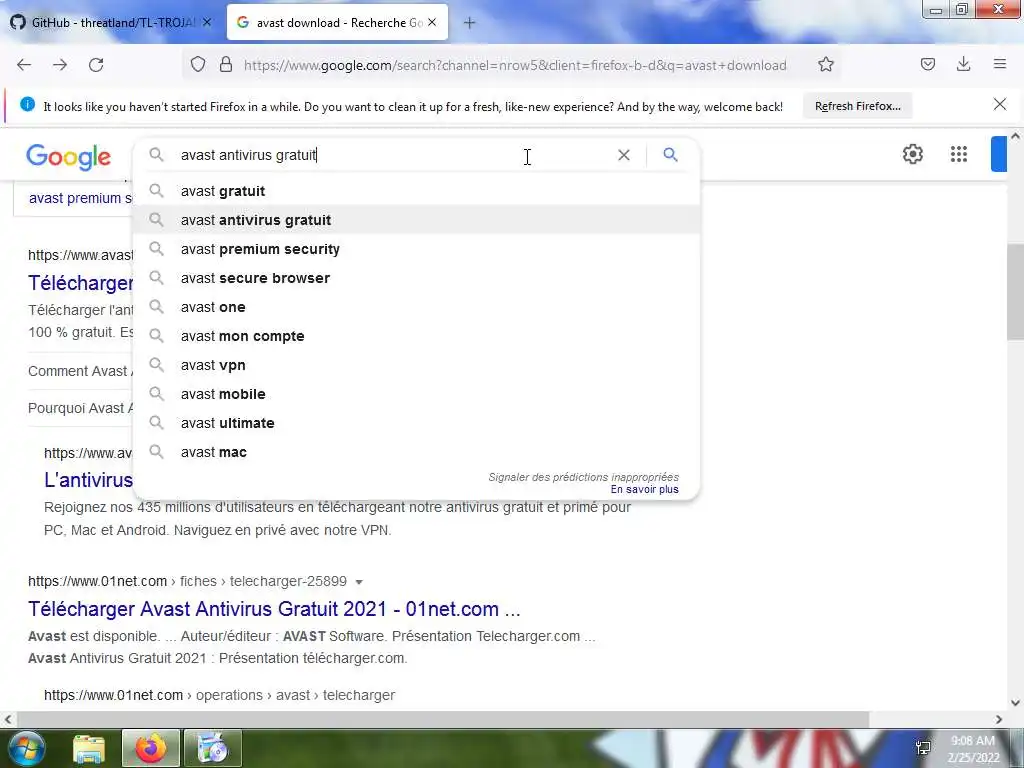Choose suggestion 'avast secure browser'
Screen dimensions: 1024x768
click(417, 278)
